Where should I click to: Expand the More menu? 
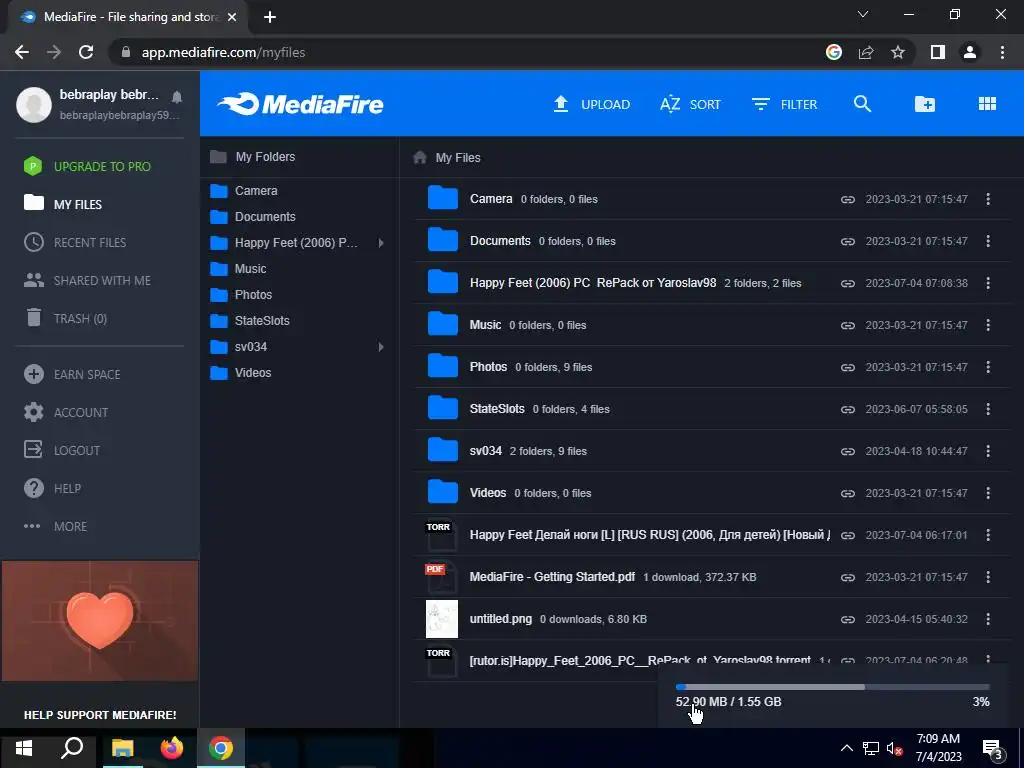pyautogui.click(x=56, y=526)
